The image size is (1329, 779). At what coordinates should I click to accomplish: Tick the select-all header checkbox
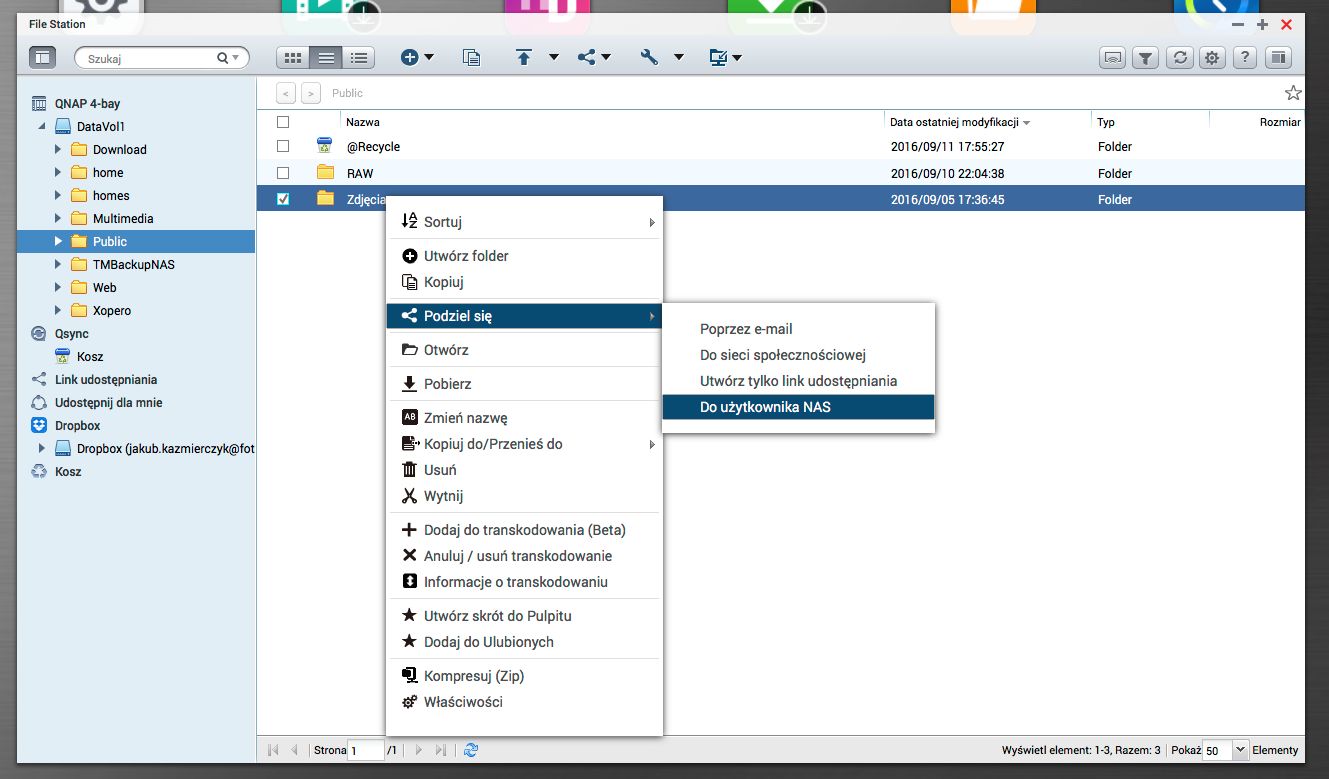coord(283,122)
